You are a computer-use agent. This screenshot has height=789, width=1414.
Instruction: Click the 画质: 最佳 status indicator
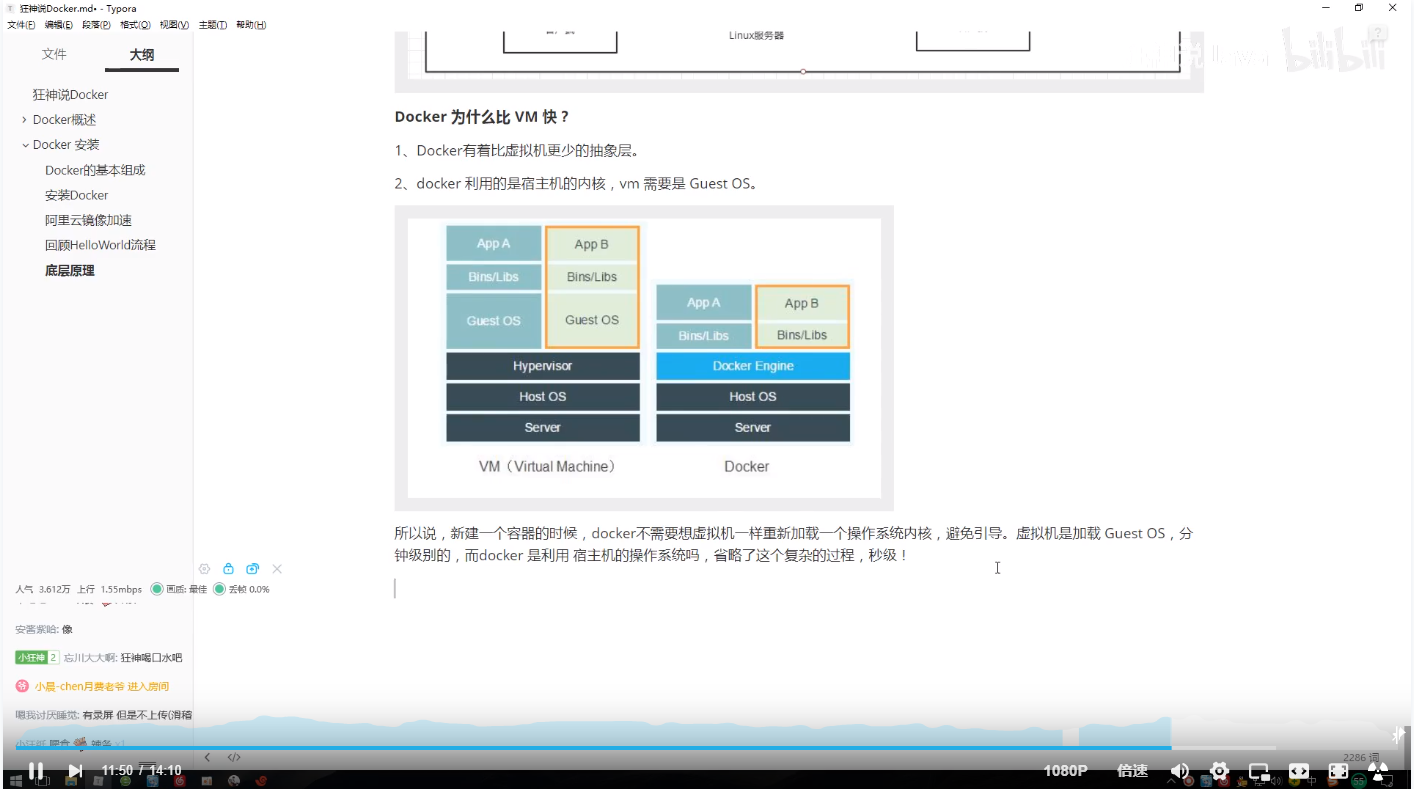coord(179,589)
